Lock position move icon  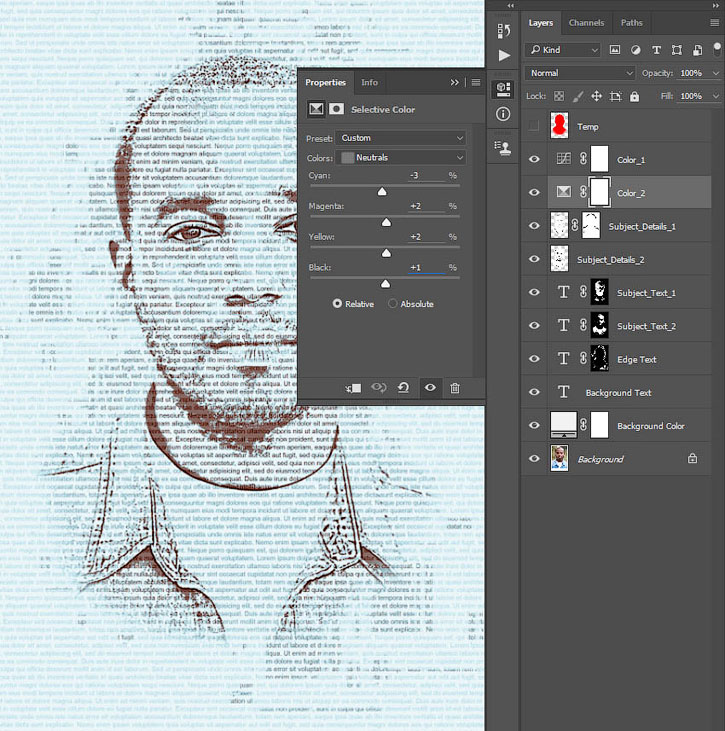[x=596, y=97]
